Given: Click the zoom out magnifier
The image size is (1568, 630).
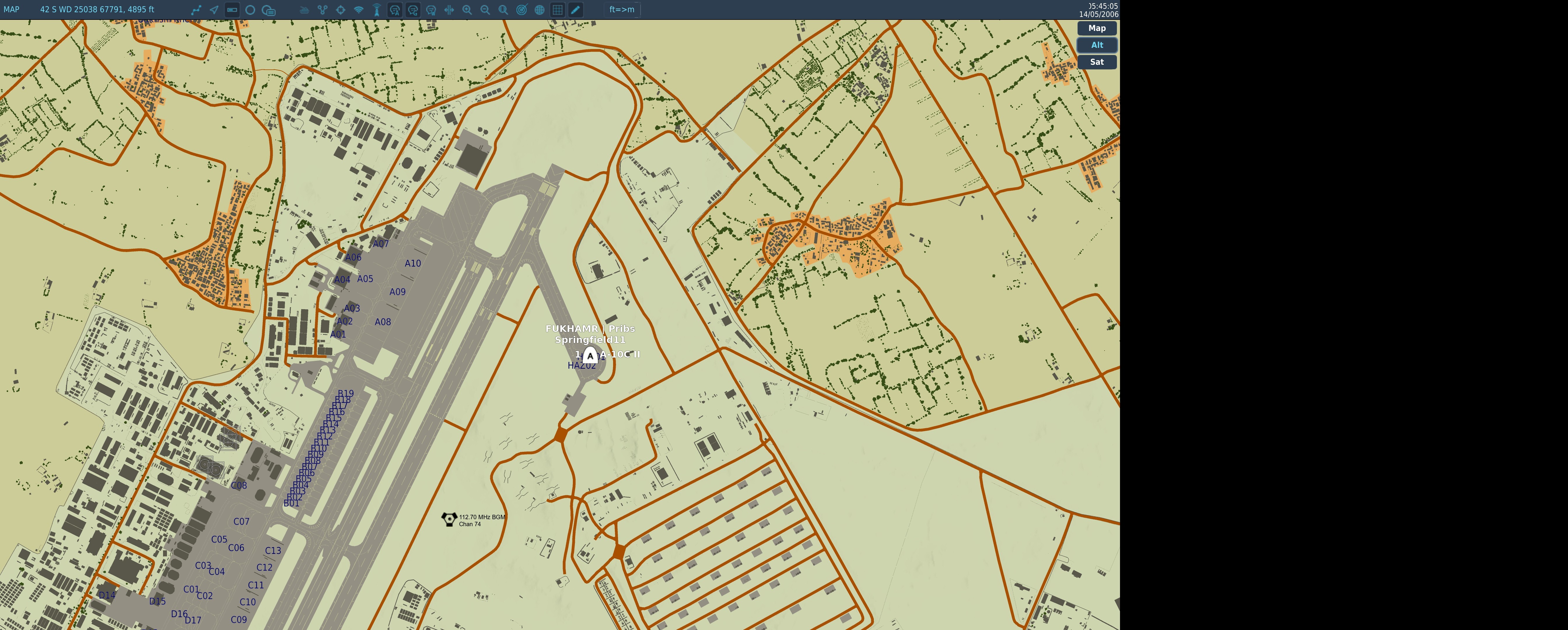Looking at the screenshot, I should click(x=485, y=10).
